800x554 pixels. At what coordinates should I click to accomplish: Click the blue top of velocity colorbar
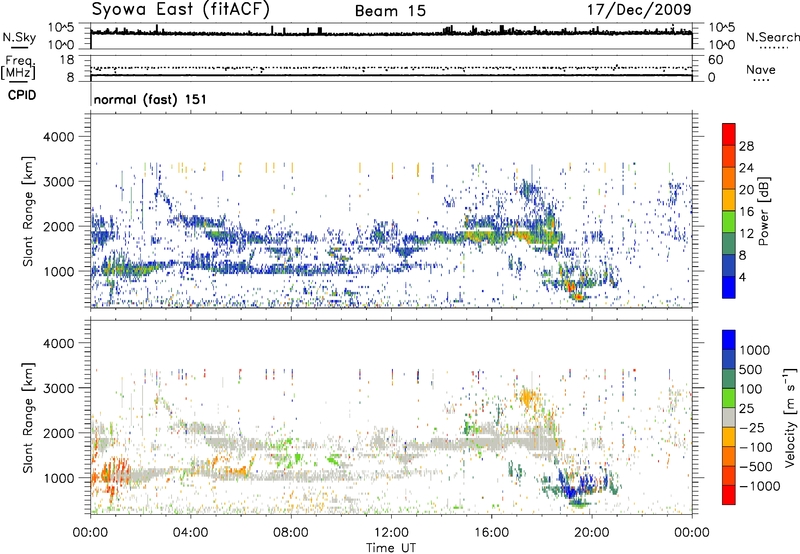click(x=729, y=340)
